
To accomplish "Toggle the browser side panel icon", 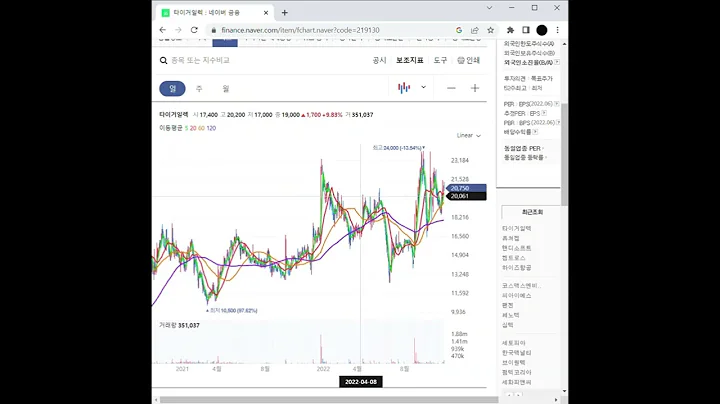I will click(x=526, y=30).
